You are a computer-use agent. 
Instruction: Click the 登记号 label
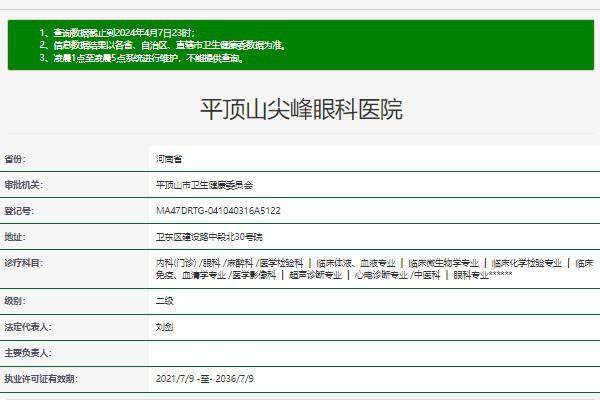(x=19, y=211)
